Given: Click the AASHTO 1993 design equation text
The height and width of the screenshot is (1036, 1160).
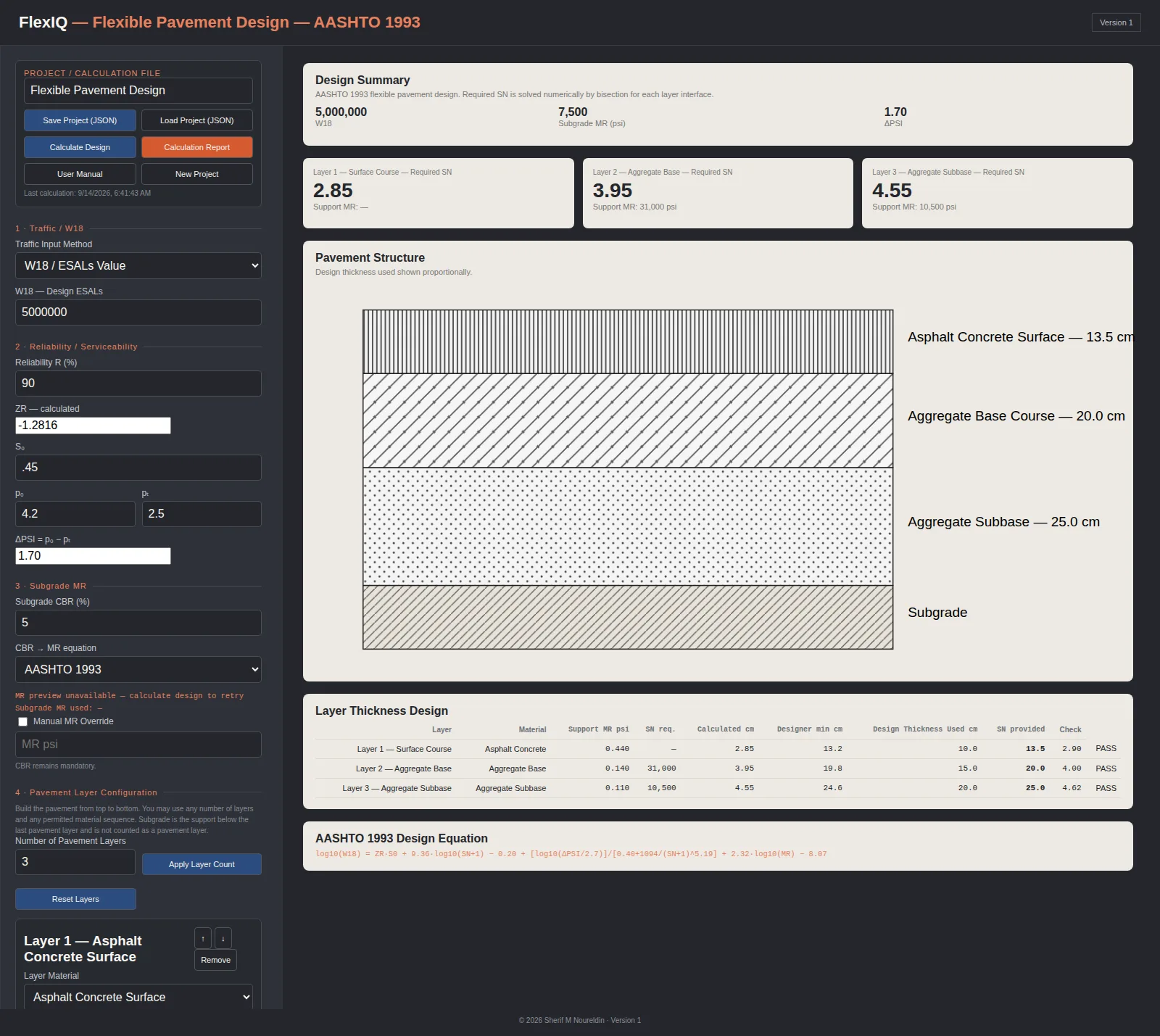Looking at the screenshot, I should (x=571, y=854).
